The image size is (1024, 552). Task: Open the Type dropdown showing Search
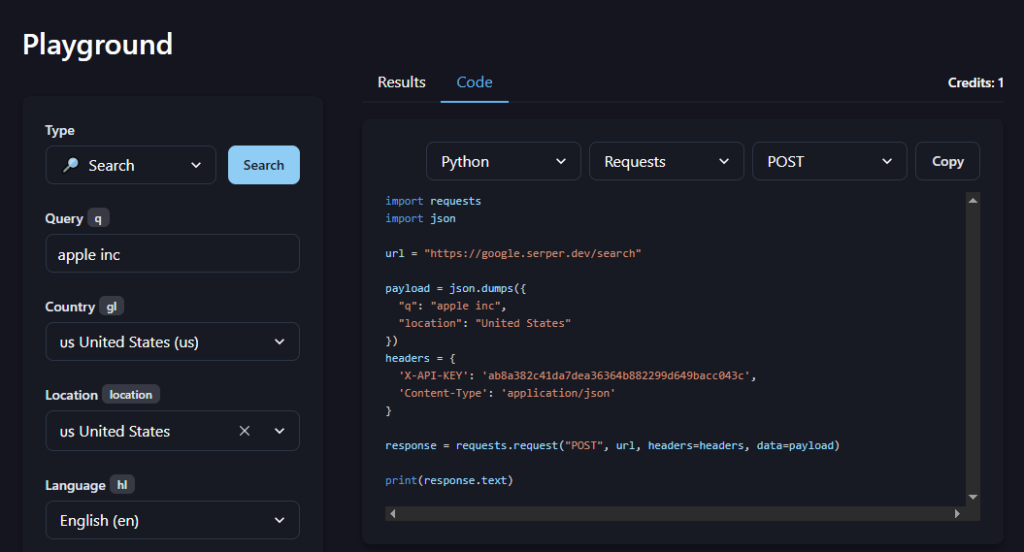[x=131, y=165]
